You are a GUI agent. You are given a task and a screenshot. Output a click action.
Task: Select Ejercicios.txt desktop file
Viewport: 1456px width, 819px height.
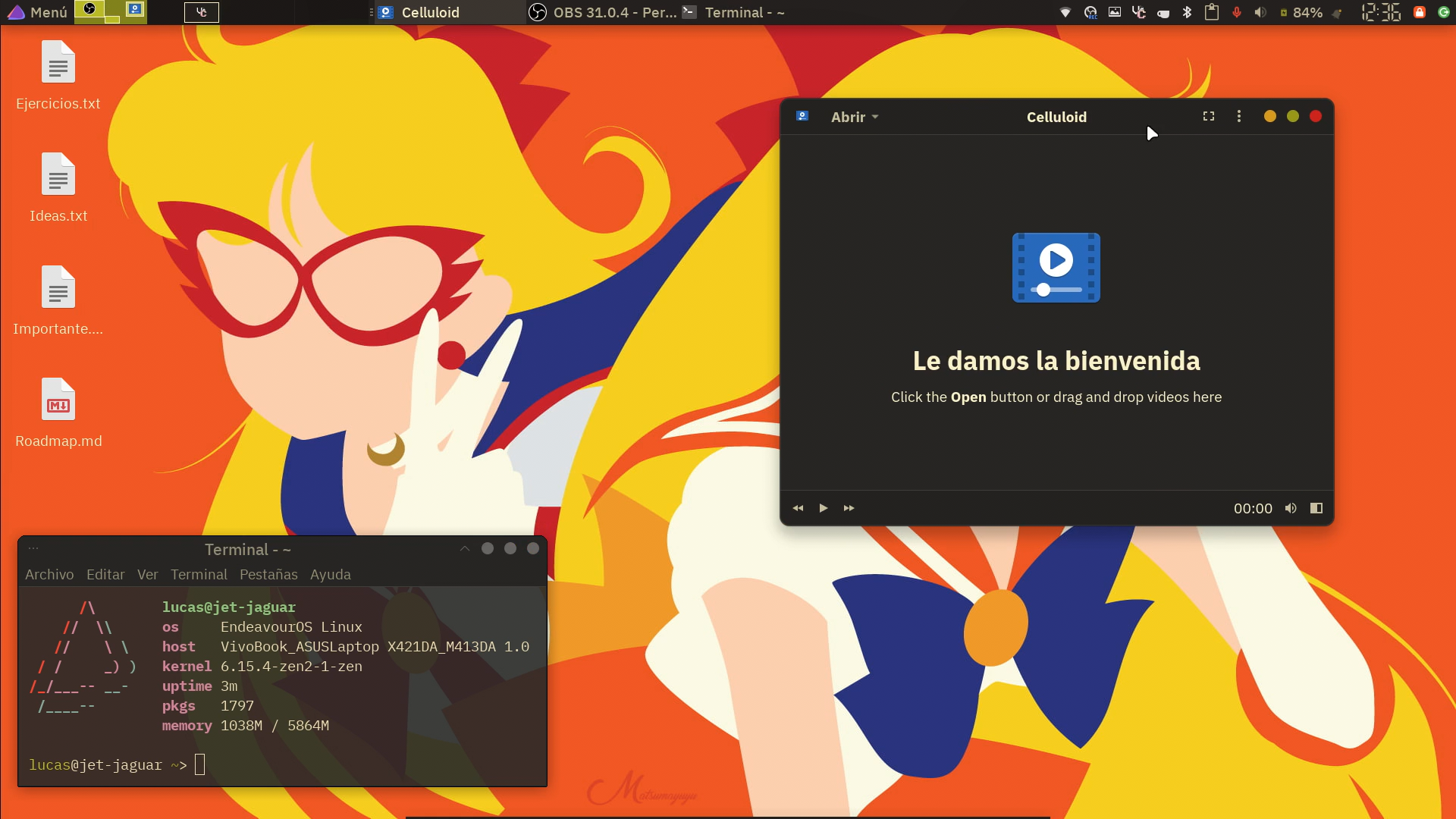58,76
